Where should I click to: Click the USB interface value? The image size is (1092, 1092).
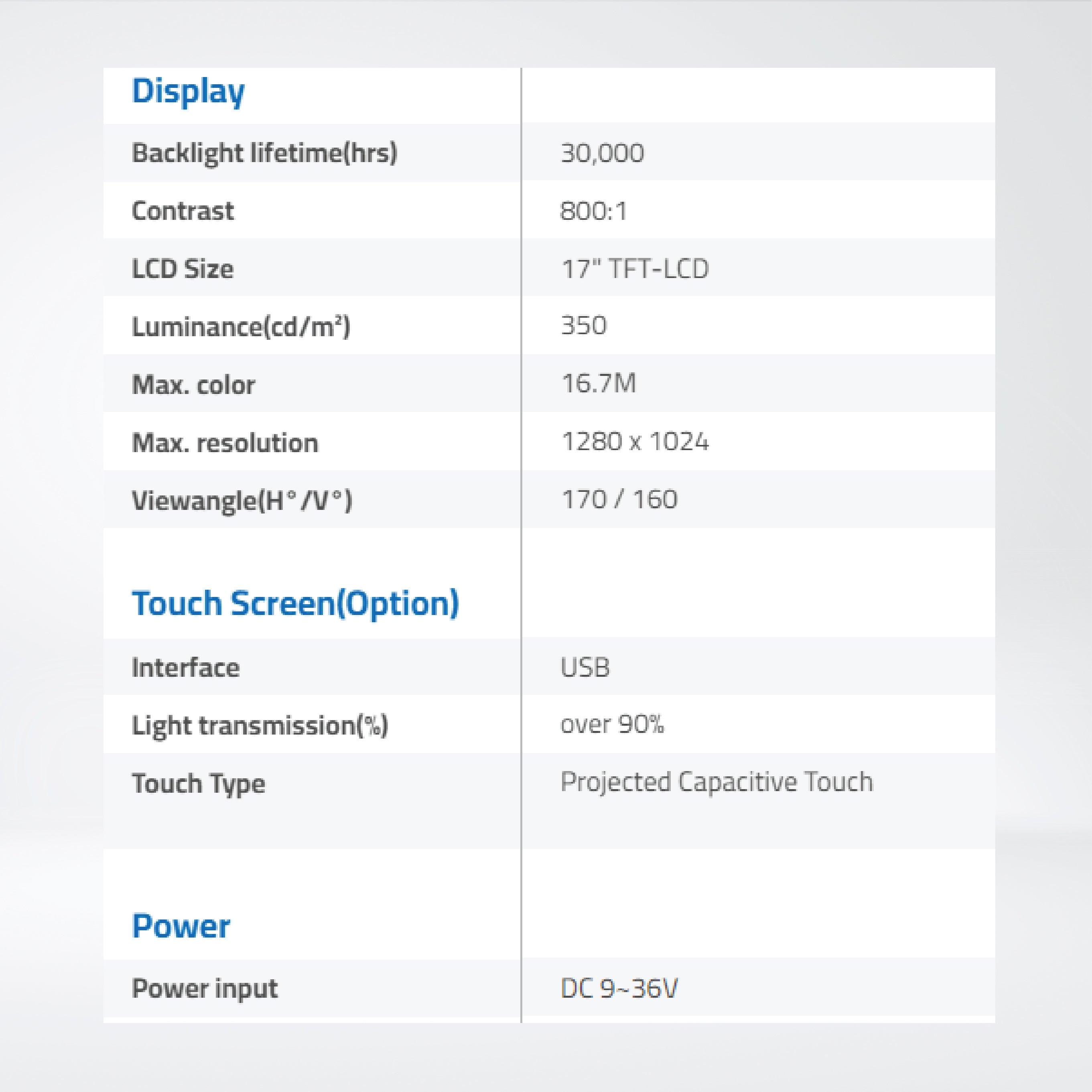pyautogui.click(x=585, y=668)
